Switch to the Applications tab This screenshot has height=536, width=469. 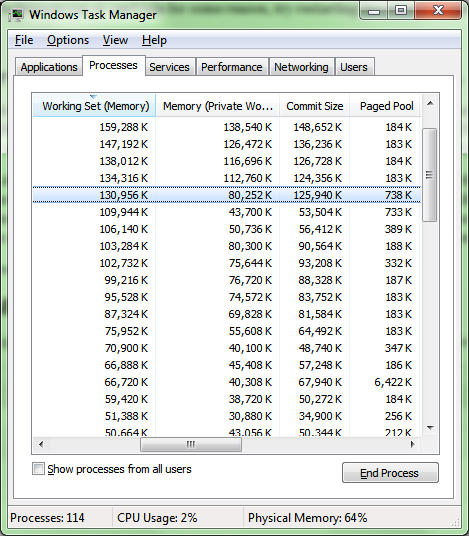pyautogui.click(x=49, y=67)
